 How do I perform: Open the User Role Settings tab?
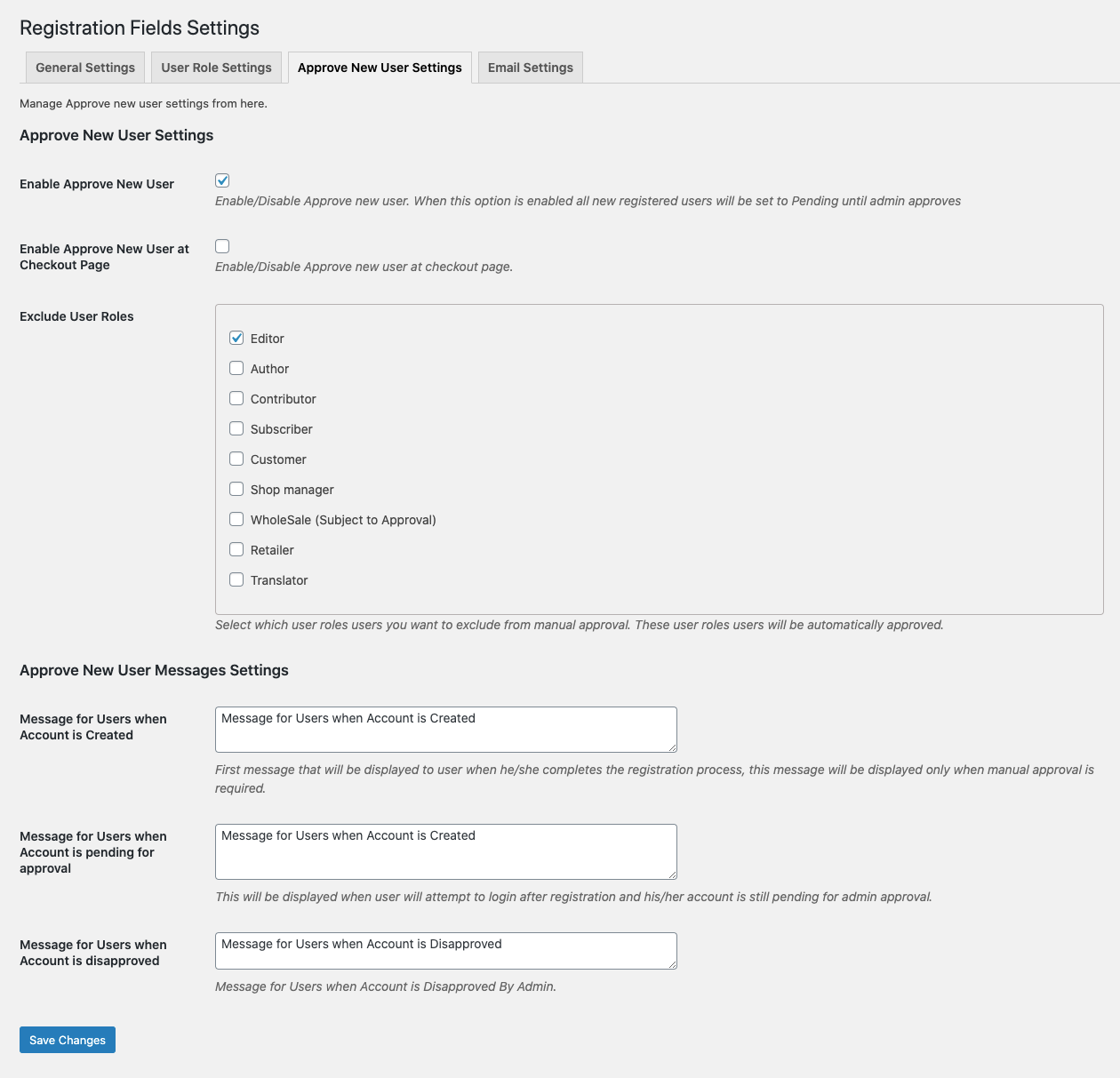click(216, 67)
